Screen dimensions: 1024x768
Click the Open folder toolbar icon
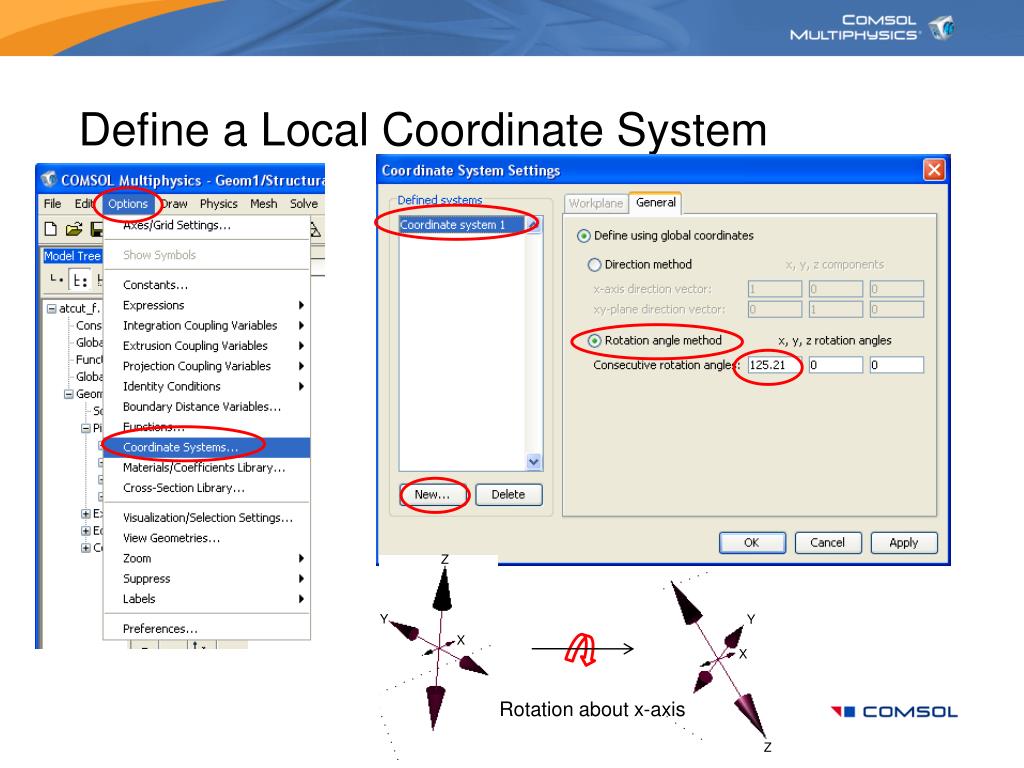click(x=74, y=229)
